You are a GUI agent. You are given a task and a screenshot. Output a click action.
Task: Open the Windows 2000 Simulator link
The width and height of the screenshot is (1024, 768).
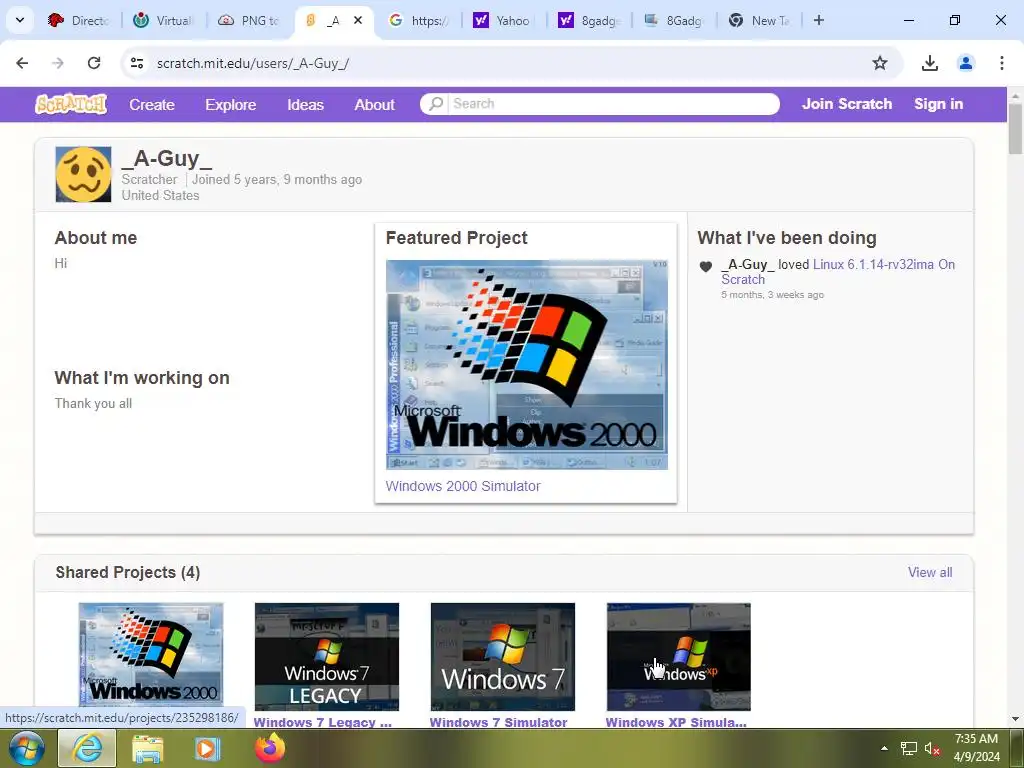click(x=462, y=486)
